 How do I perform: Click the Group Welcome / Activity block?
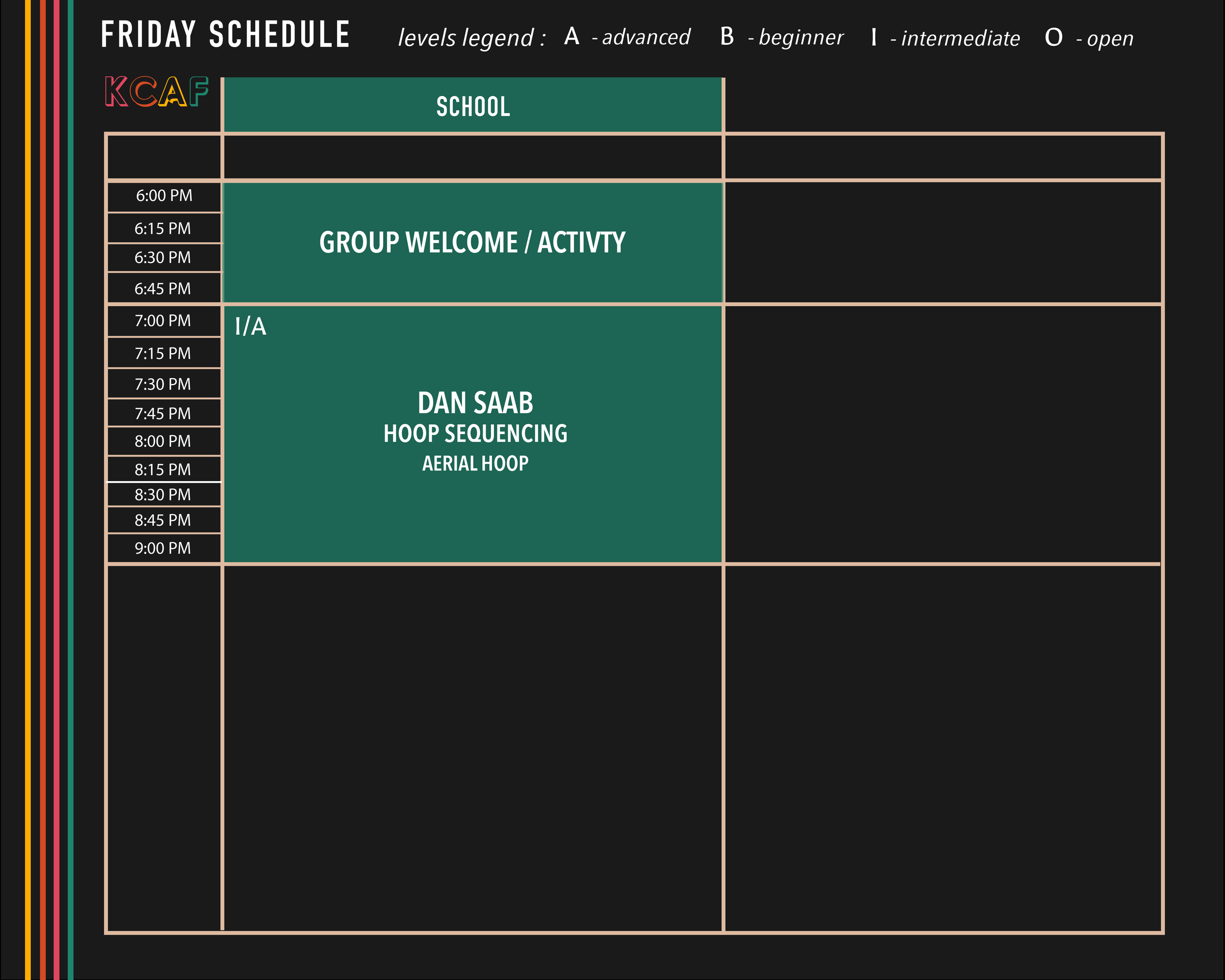(472, 243)
